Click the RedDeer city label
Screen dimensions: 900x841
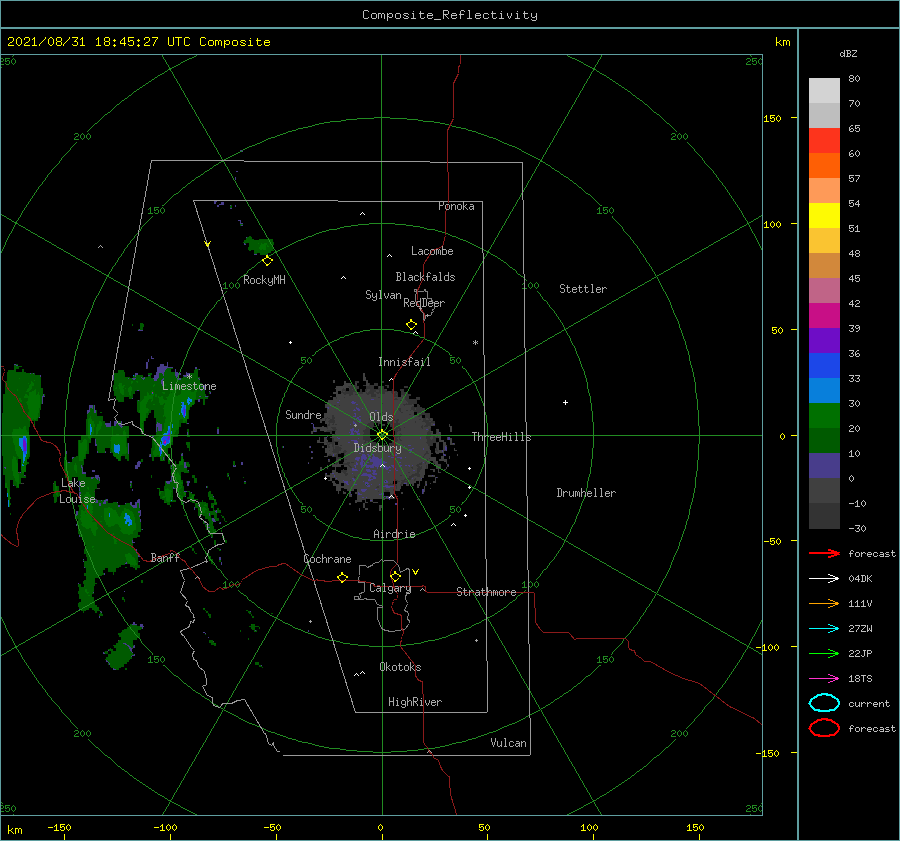click(424, 303)
